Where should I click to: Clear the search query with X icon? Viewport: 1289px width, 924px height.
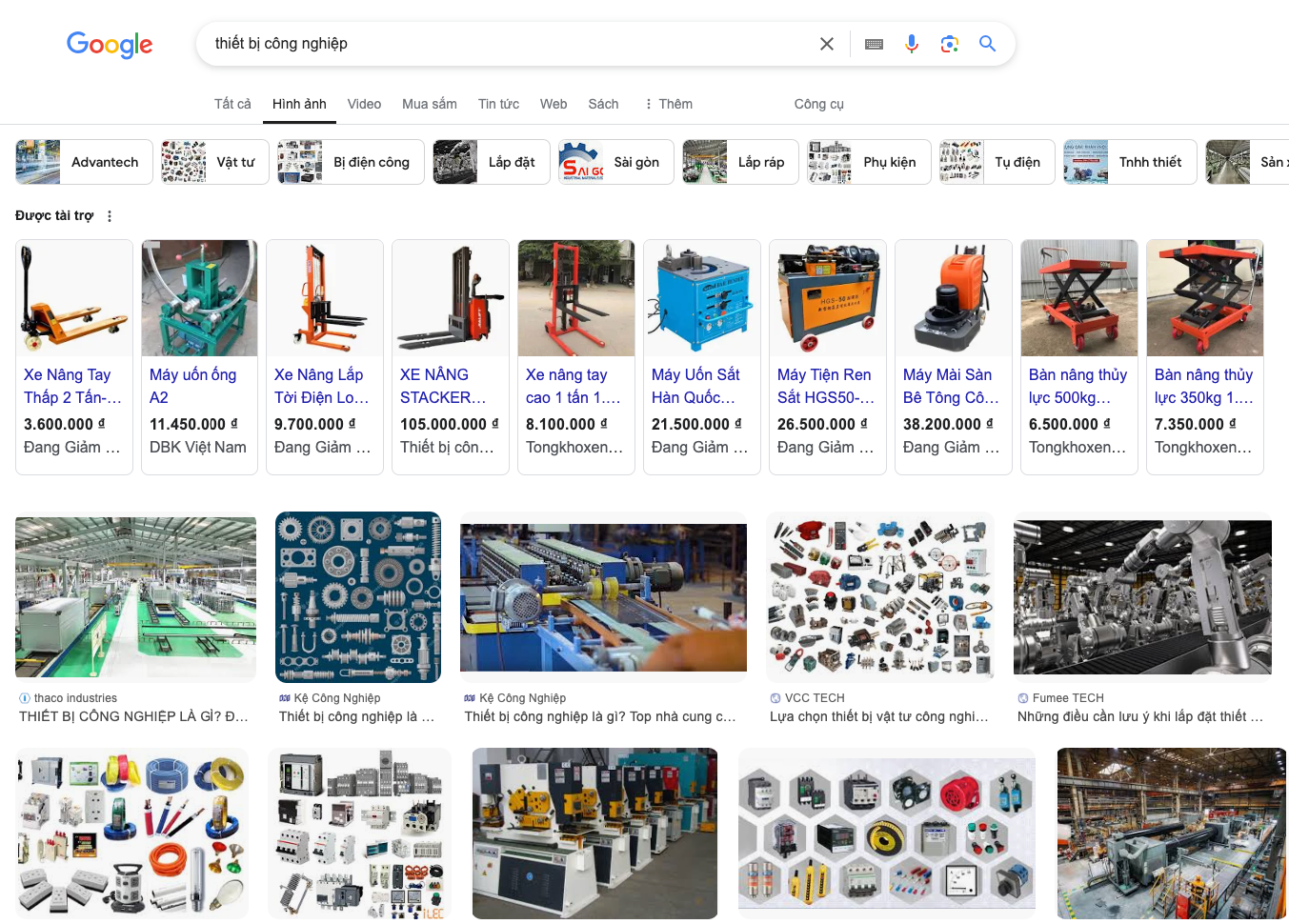pyautogui.click(x=827, y=44)
